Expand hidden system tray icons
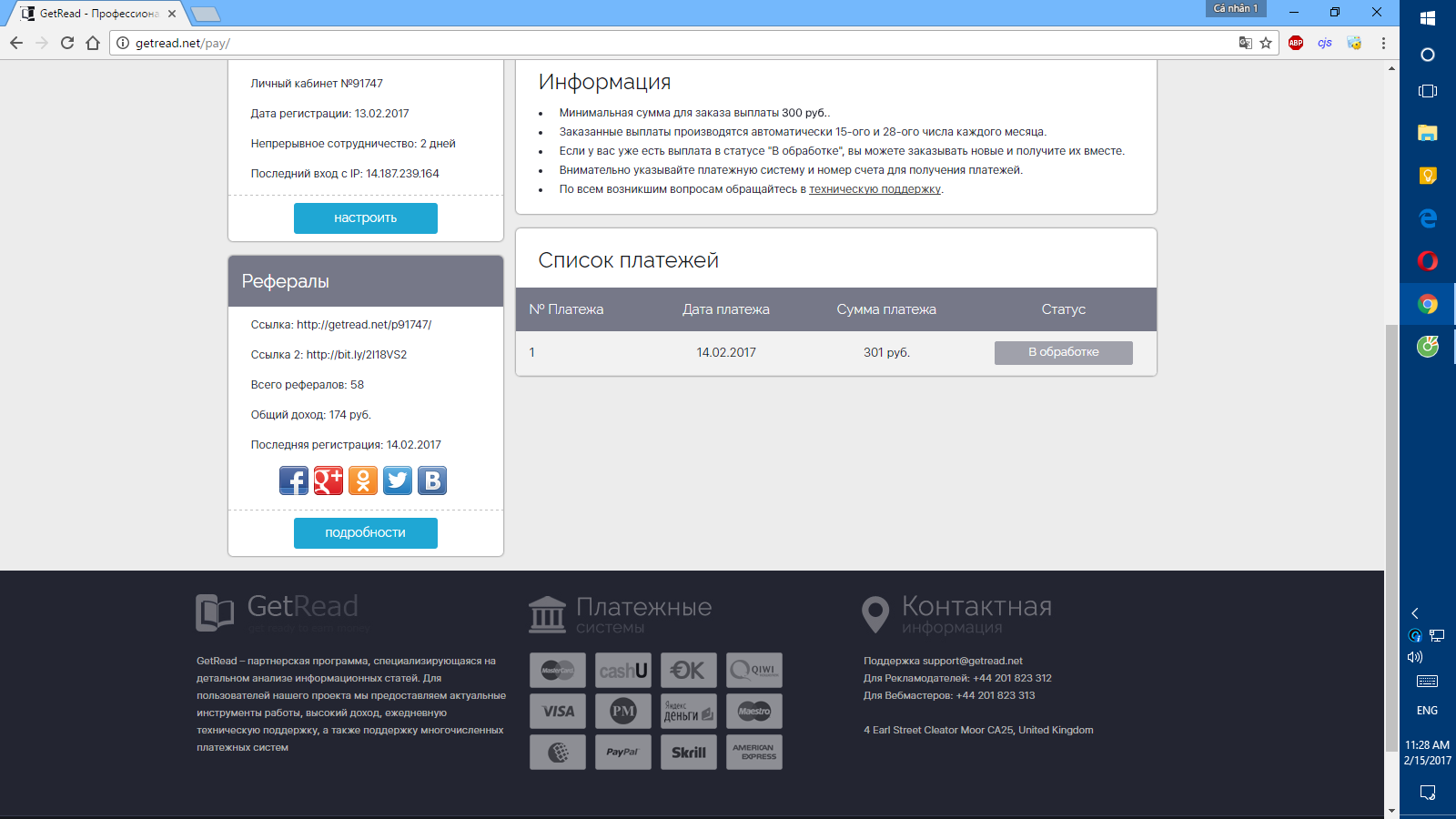1456x819 pixels. (x=1415, y=613)
